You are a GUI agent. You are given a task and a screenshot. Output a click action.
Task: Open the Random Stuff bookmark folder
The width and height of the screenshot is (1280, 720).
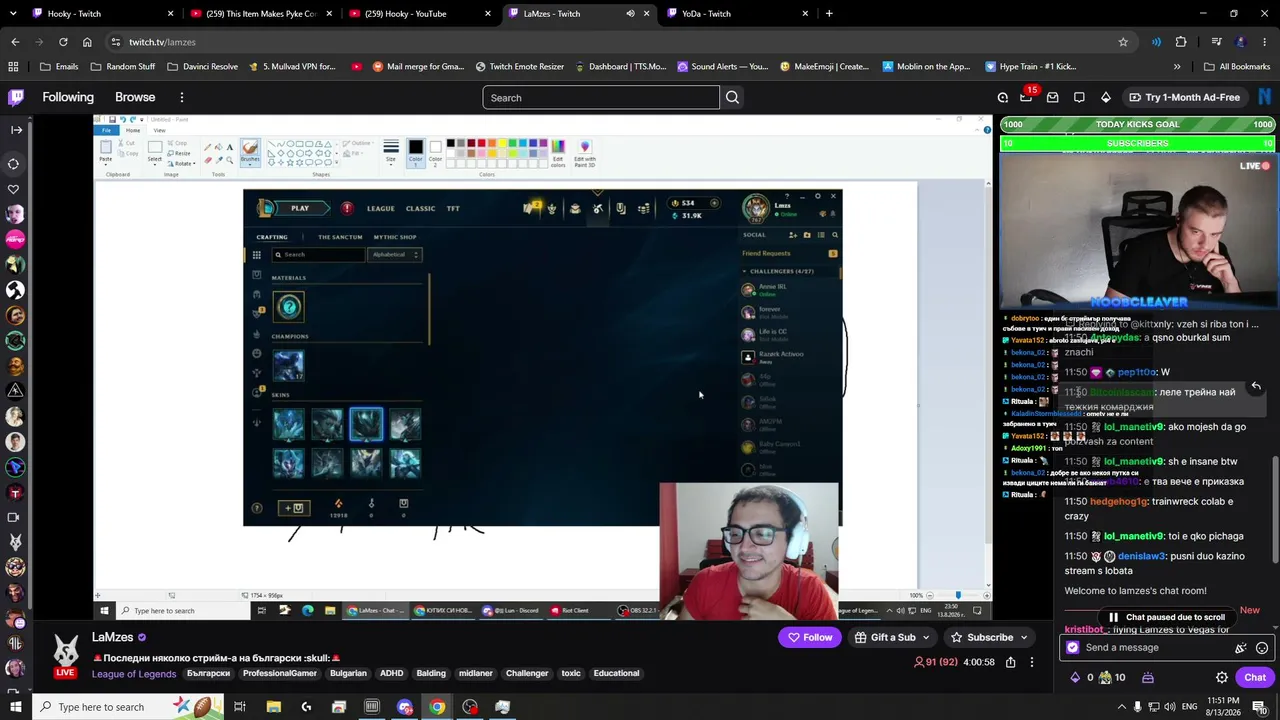click(122, 67)
